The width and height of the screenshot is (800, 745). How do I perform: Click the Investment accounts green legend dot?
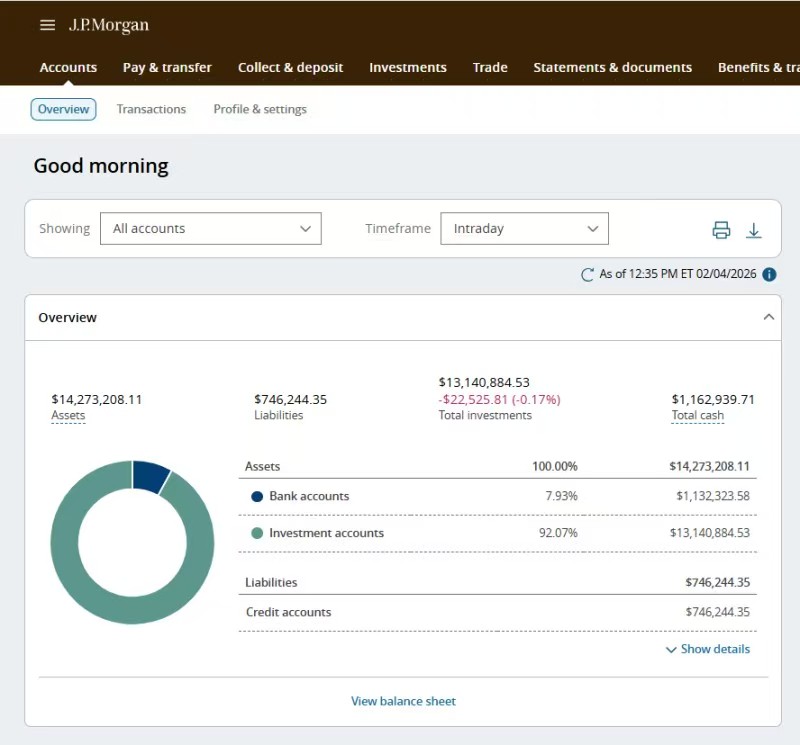click(257, 533)
